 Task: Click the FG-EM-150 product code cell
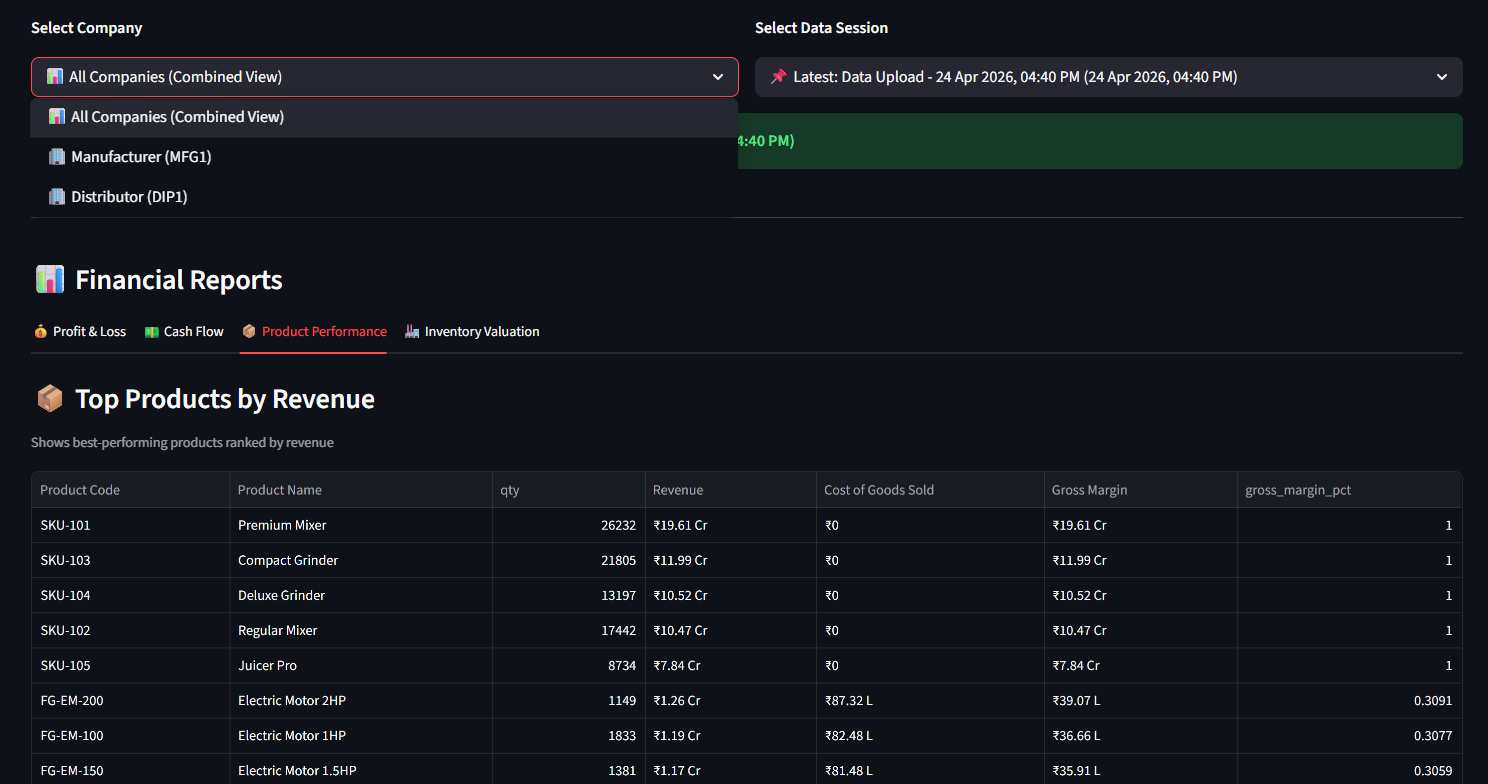(130, 770)
